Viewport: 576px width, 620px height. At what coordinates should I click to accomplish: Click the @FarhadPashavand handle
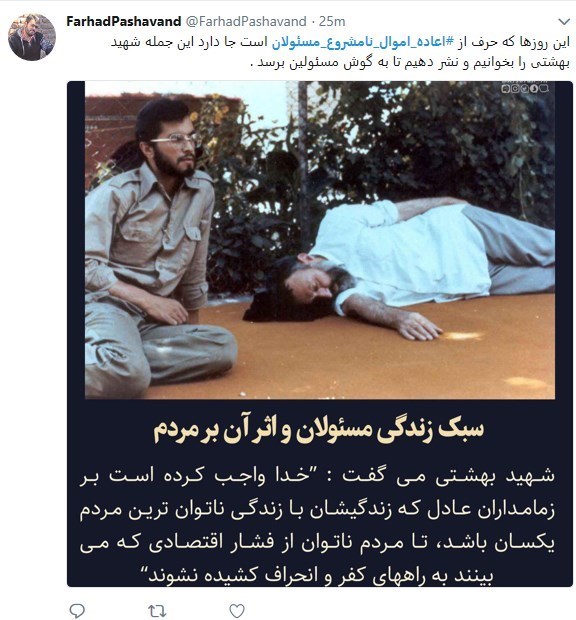(246, 21)
